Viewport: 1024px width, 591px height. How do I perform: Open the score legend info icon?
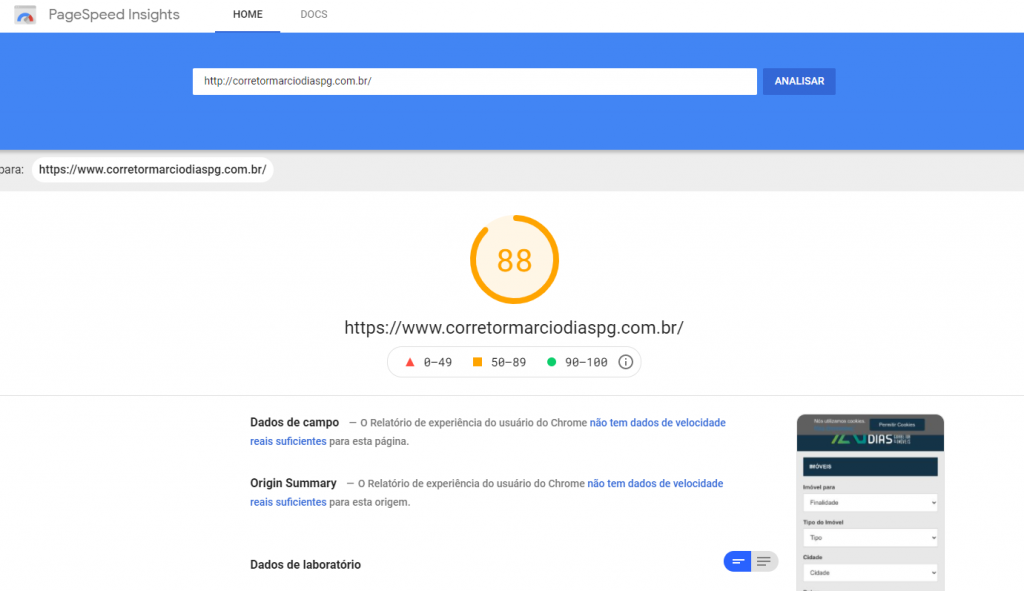coord(626,362)
